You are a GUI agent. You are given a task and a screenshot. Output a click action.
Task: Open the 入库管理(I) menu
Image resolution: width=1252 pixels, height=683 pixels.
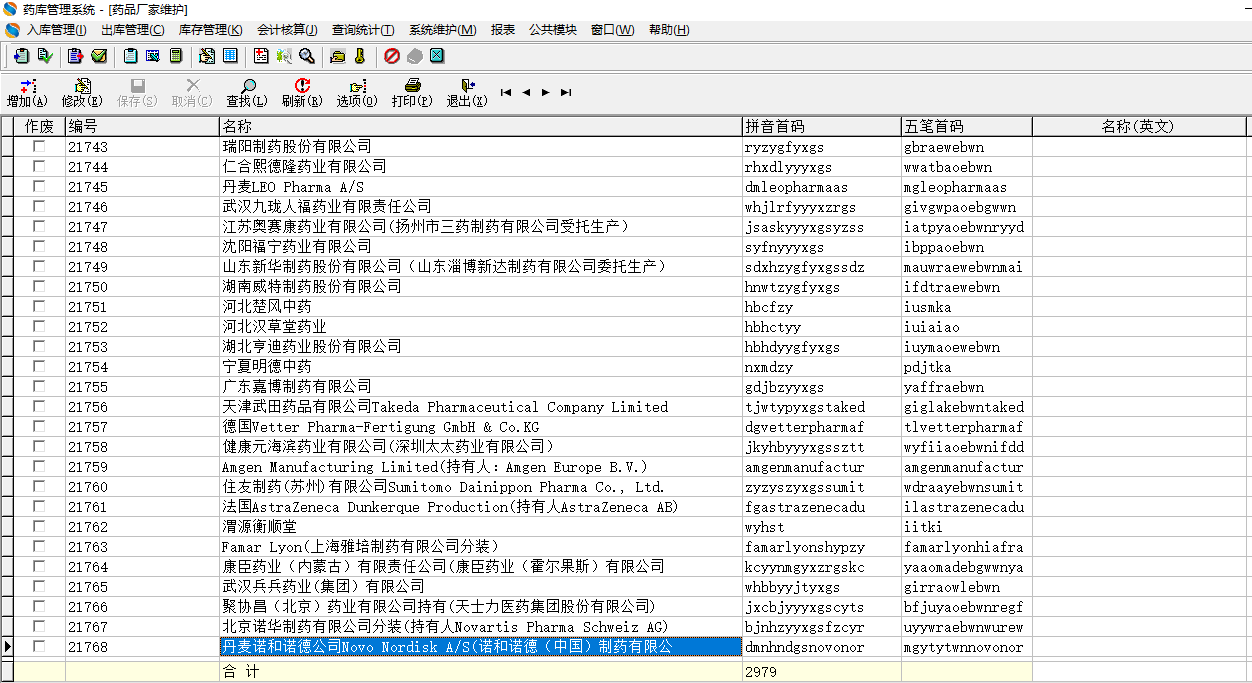(x=56, y=30)
